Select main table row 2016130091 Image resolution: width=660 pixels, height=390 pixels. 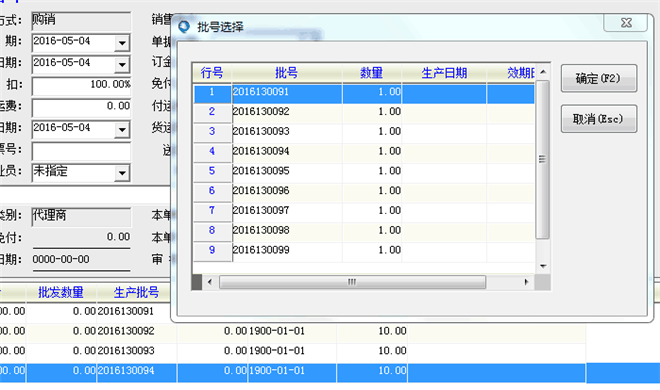84,312
